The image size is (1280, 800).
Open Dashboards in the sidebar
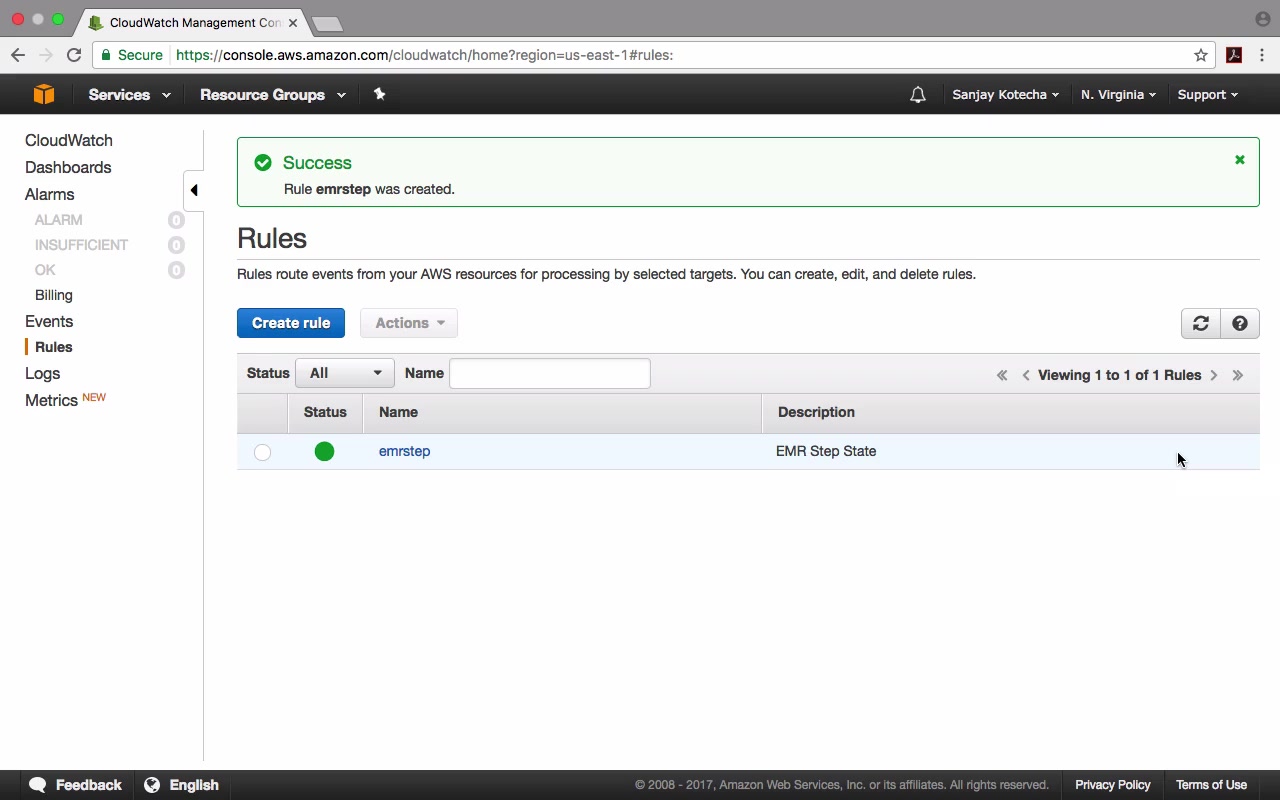[x=68, y=167]
